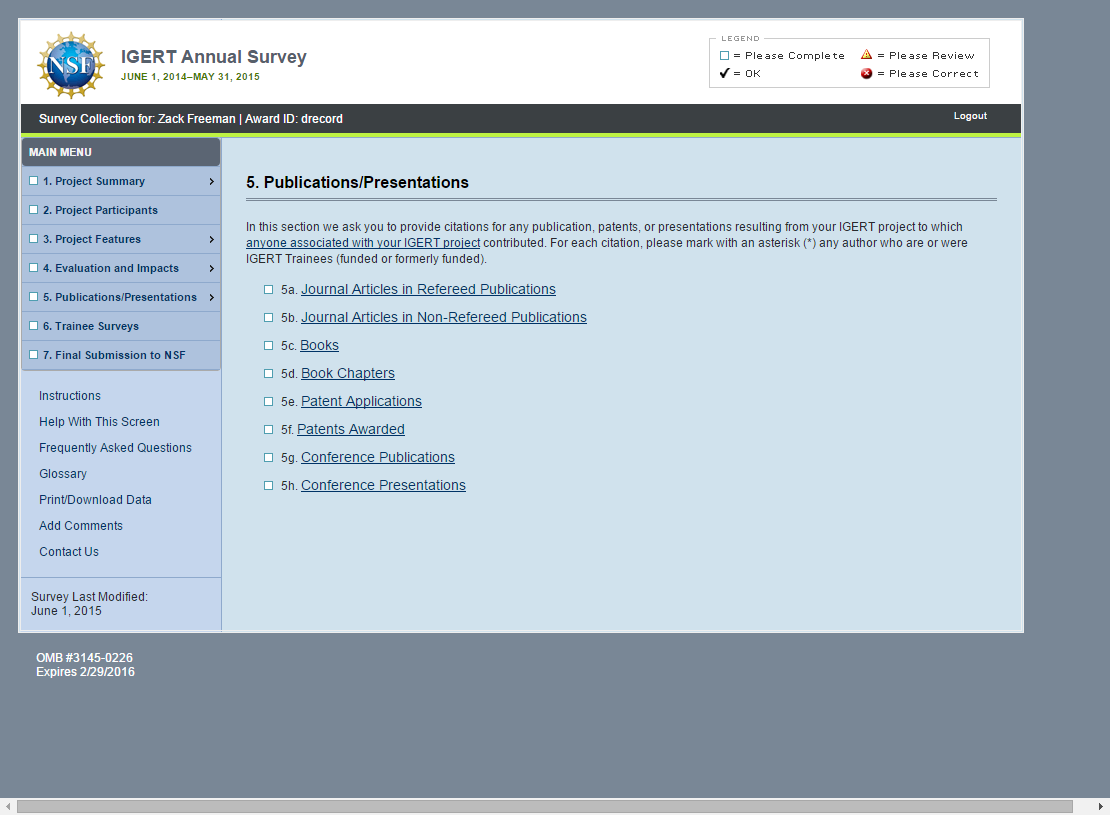Expand the Project Summary submenu arrow
Viewport: 1110px width, 815px height.
pos(212,182)
